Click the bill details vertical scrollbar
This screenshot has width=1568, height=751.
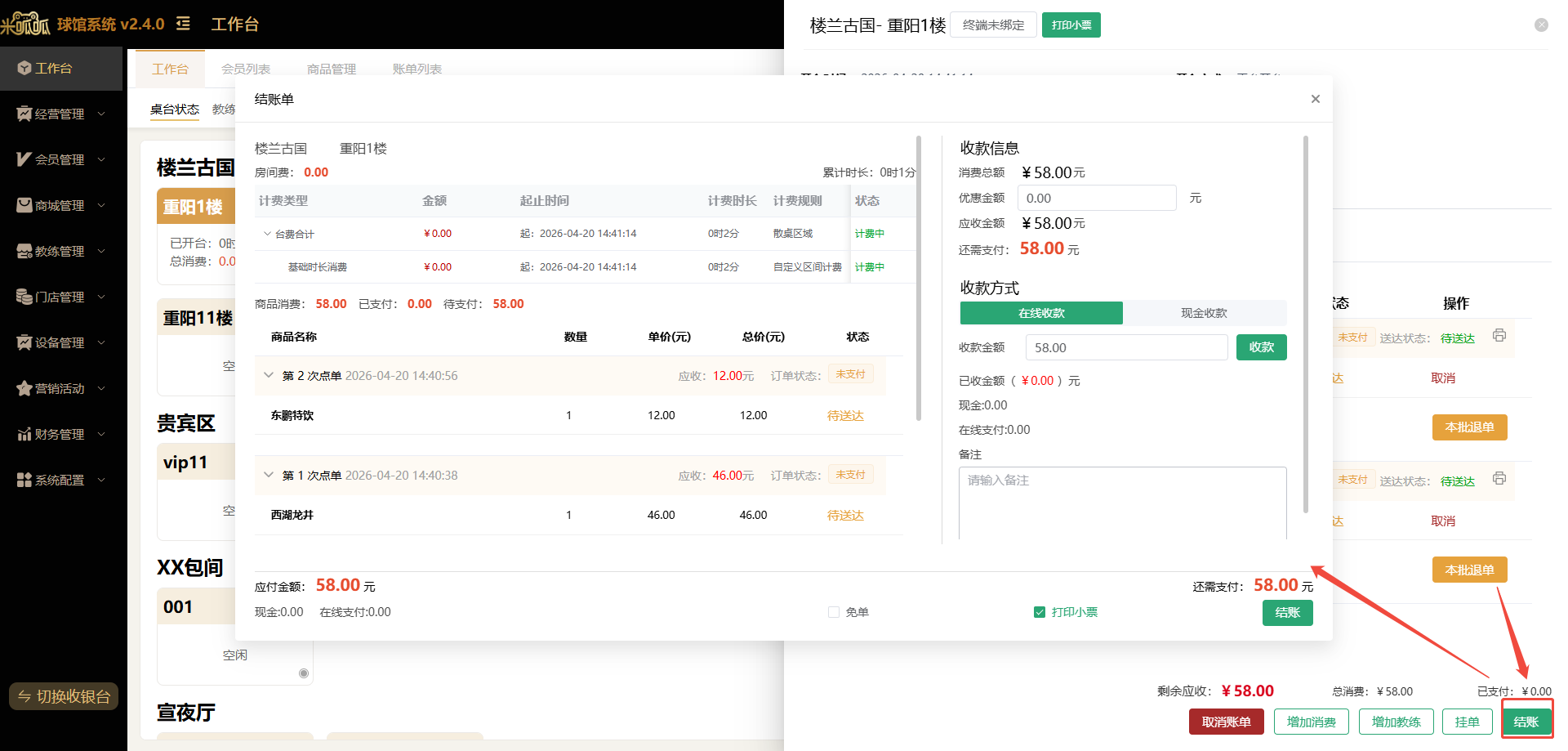point(919,278)
